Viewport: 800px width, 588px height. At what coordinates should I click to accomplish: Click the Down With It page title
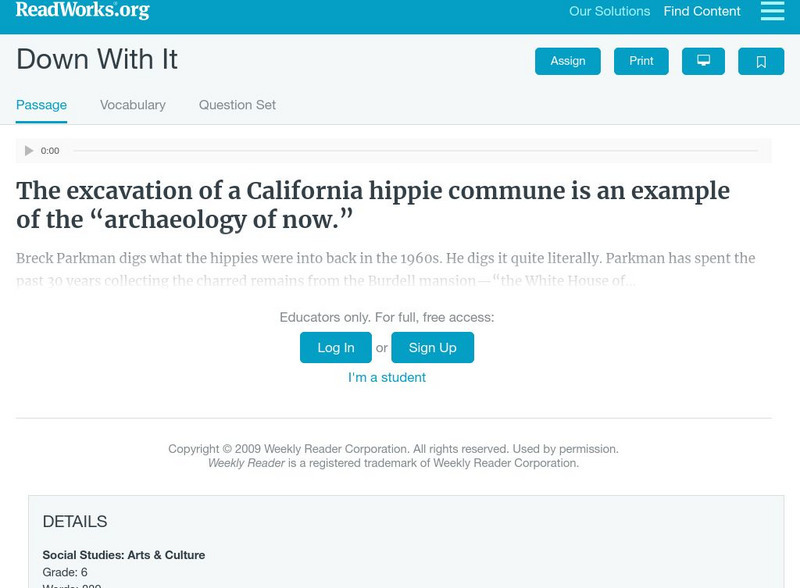pyautogui.click(x=97, y=60)
